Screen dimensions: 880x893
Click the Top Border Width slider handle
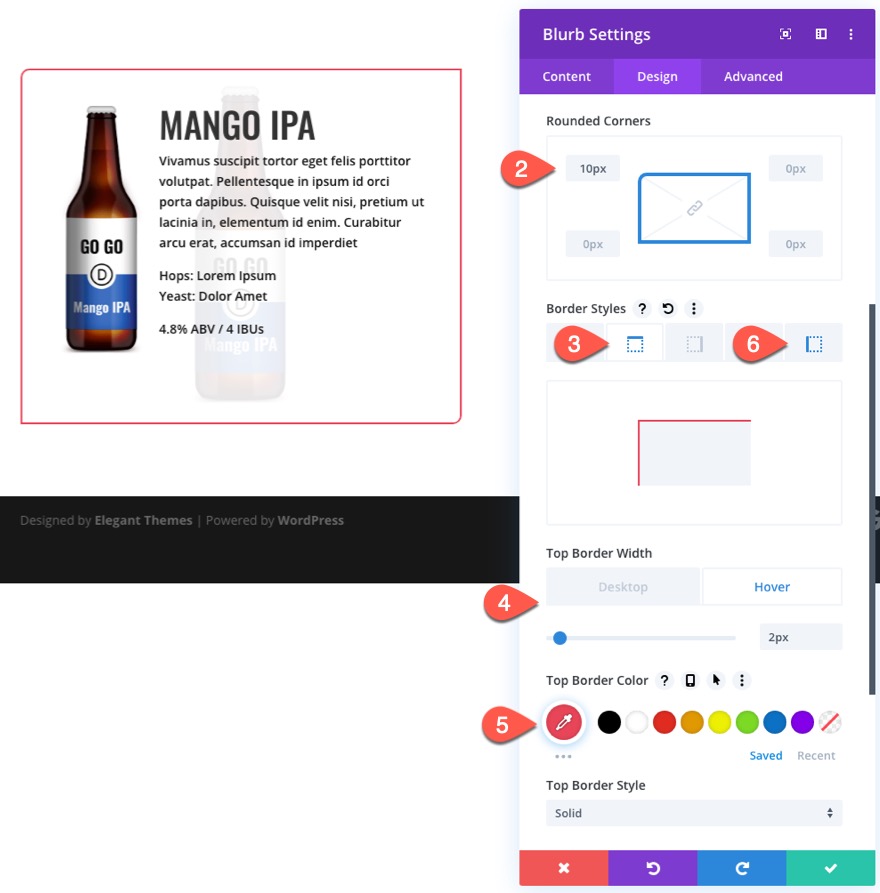click(x=560, y=638)
